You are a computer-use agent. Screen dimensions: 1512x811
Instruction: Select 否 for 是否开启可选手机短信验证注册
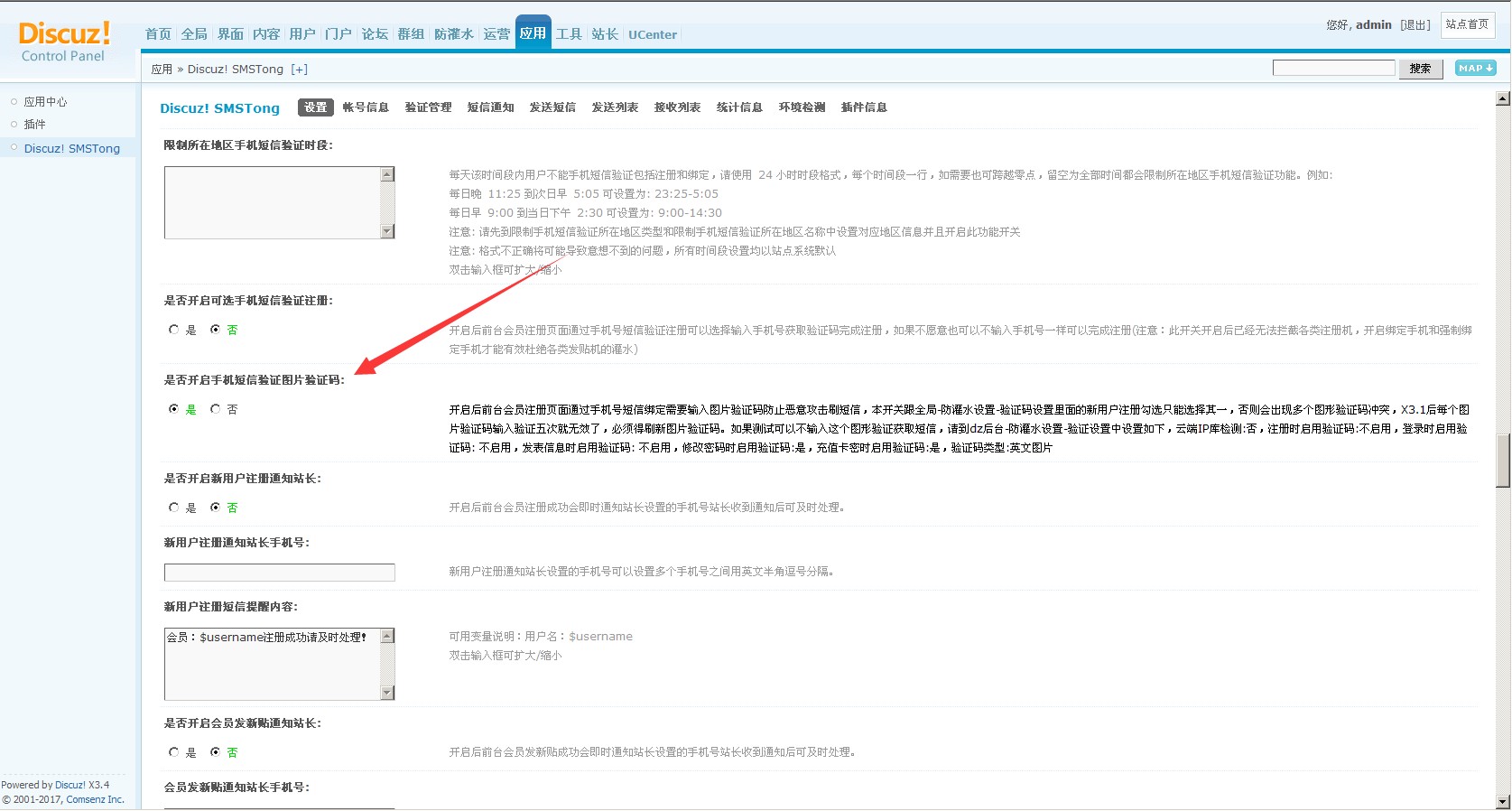click(215, 330)
